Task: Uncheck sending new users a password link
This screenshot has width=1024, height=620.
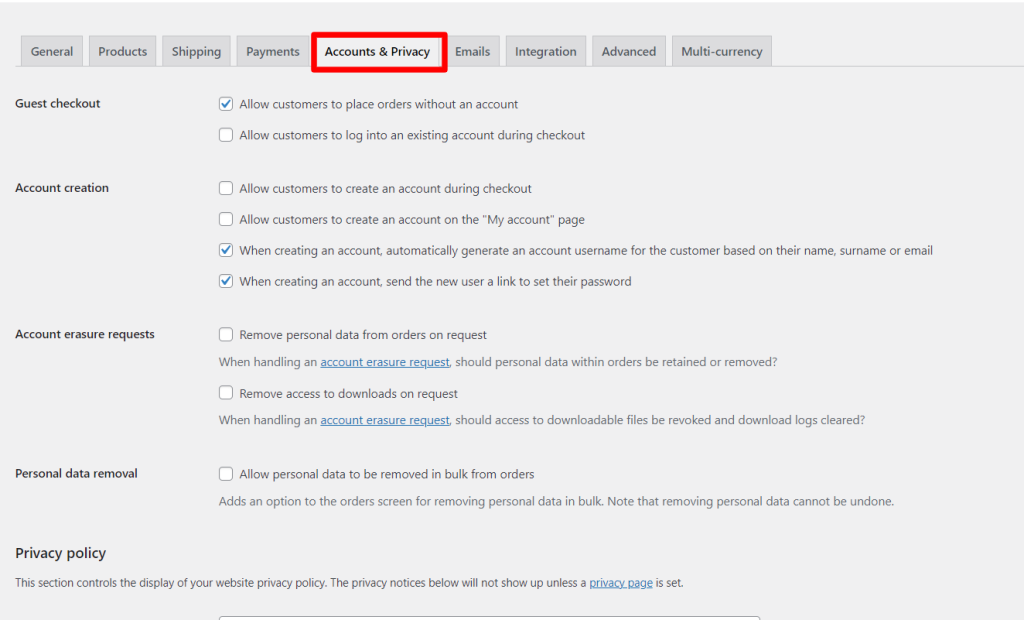Action: [226, 281]
